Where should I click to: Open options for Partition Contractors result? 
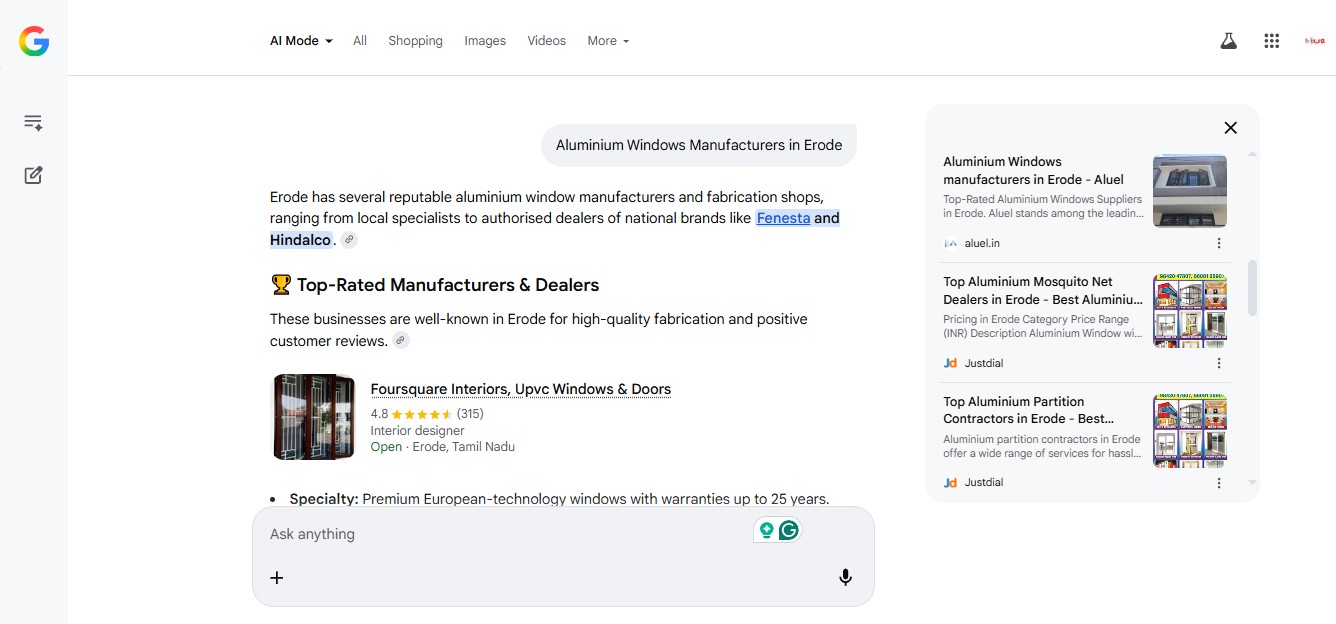[1218, 482]
